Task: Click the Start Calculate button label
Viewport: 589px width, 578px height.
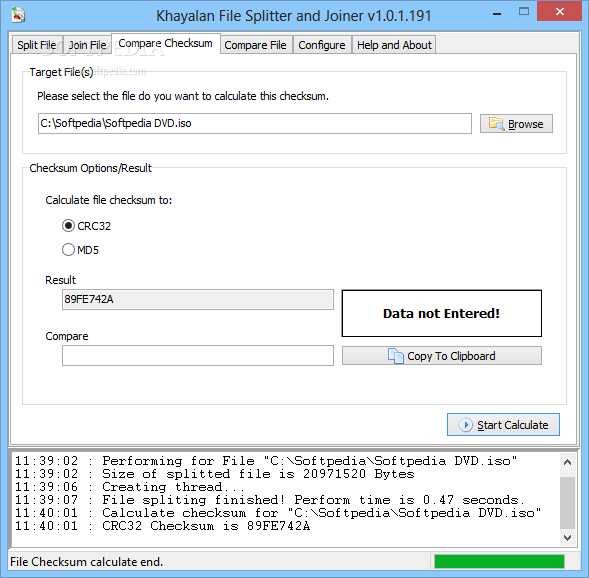Action: (513, 425)
